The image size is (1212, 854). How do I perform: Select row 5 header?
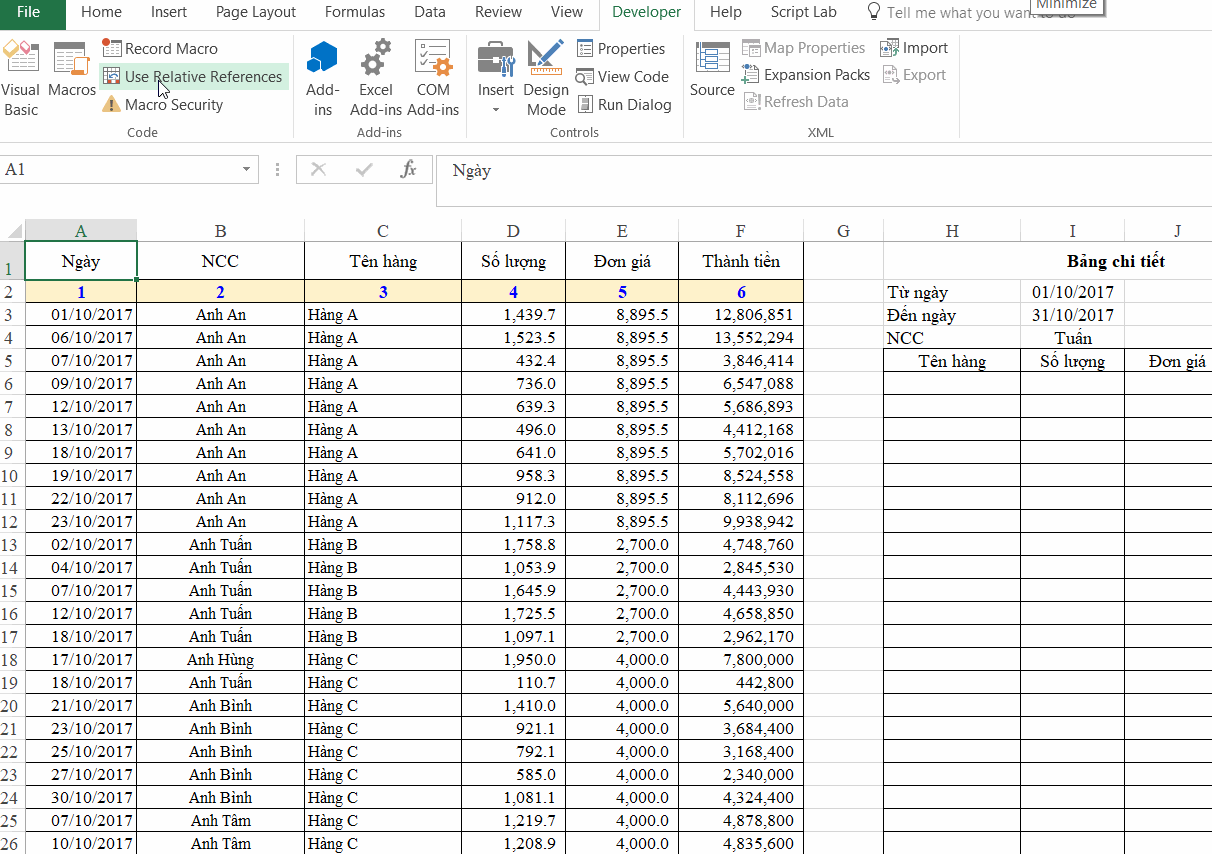(12, 361)
